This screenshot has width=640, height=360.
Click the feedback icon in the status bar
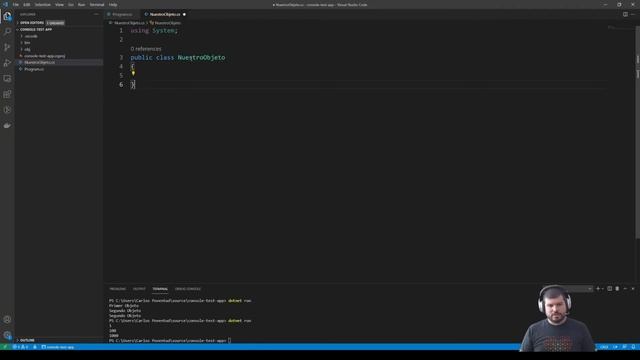pos(624,347)
